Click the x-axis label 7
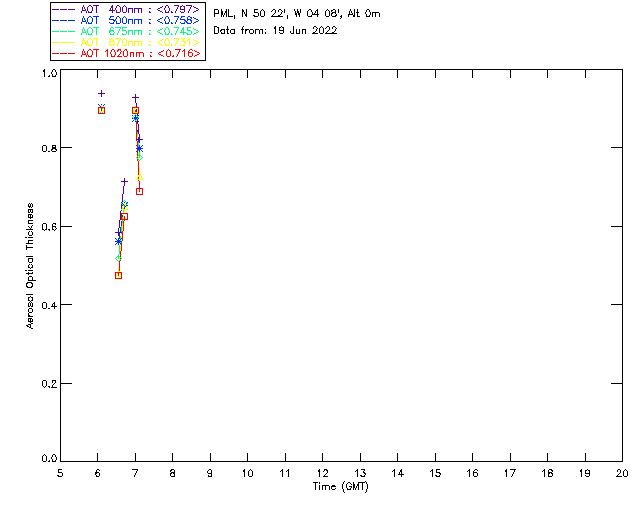The height and width of the screenshot is (512, 640). click(135, 473)
